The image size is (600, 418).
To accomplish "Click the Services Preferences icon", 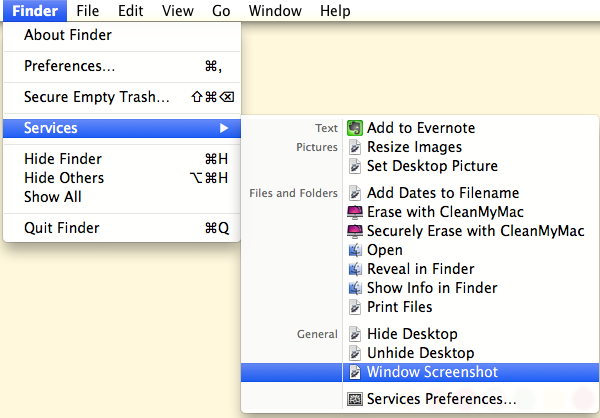I will [355, 399].
